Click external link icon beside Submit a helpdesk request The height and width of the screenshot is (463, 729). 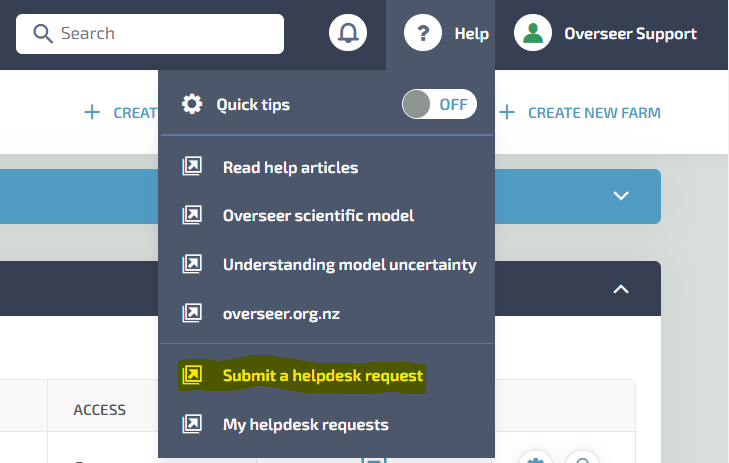[x=192, y=374]
